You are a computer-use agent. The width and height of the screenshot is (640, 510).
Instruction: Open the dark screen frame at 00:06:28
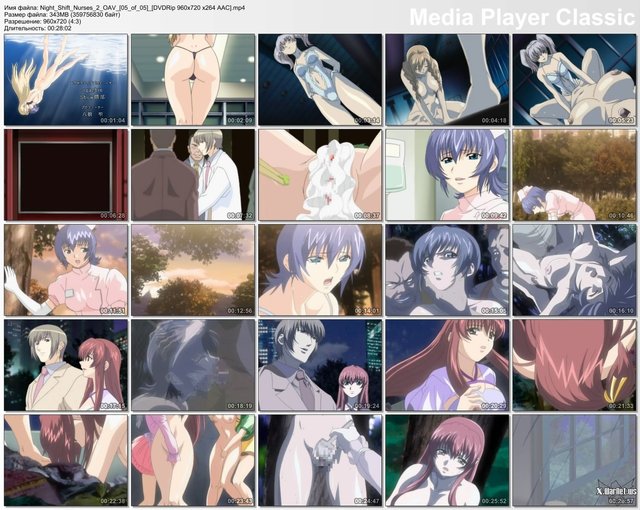coord(66,175)
